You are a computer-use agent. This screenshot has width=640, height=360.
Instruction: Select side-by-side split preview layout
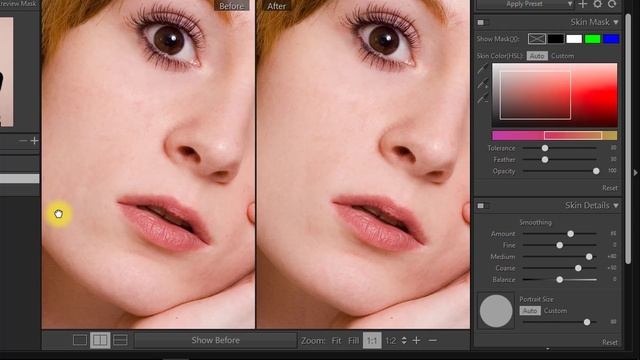click(100, 340)
